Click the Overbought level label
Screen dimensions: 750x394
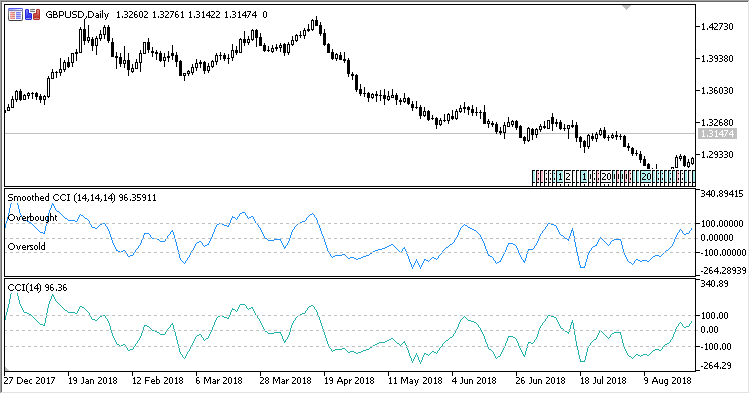33,218
